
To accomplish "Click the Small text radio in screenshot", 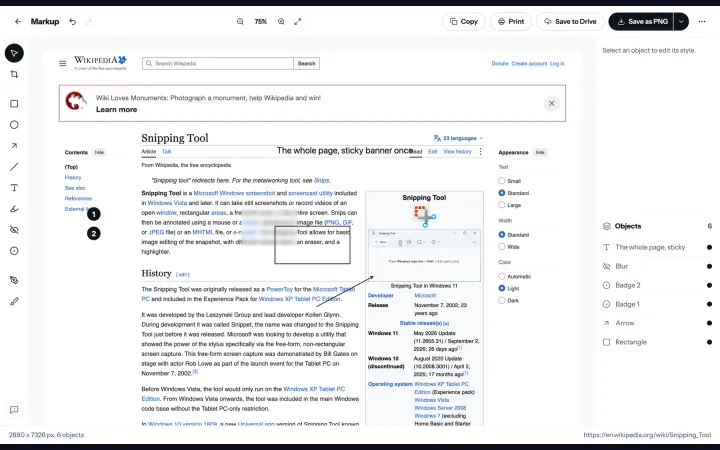I will (x=502, y=181).
